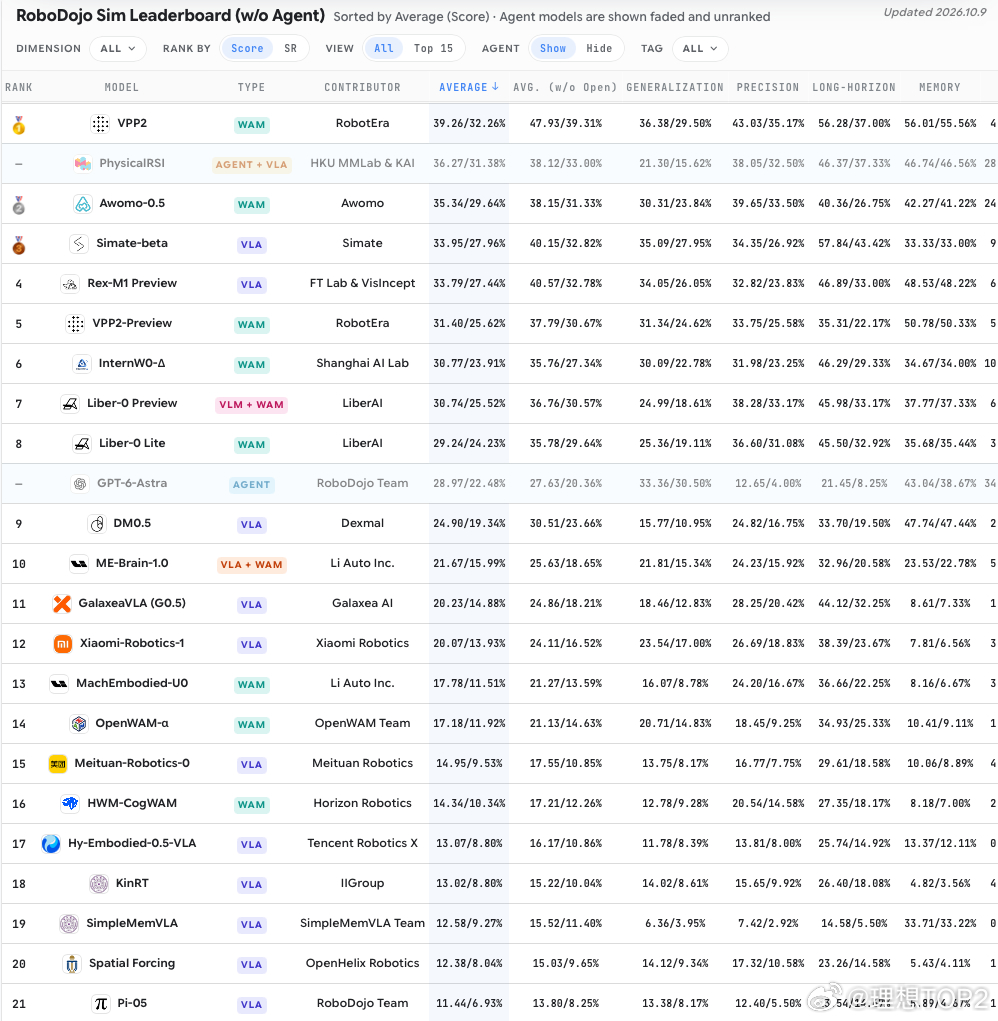
Task: Click the Long-Horizon column header
Action: 854,87
